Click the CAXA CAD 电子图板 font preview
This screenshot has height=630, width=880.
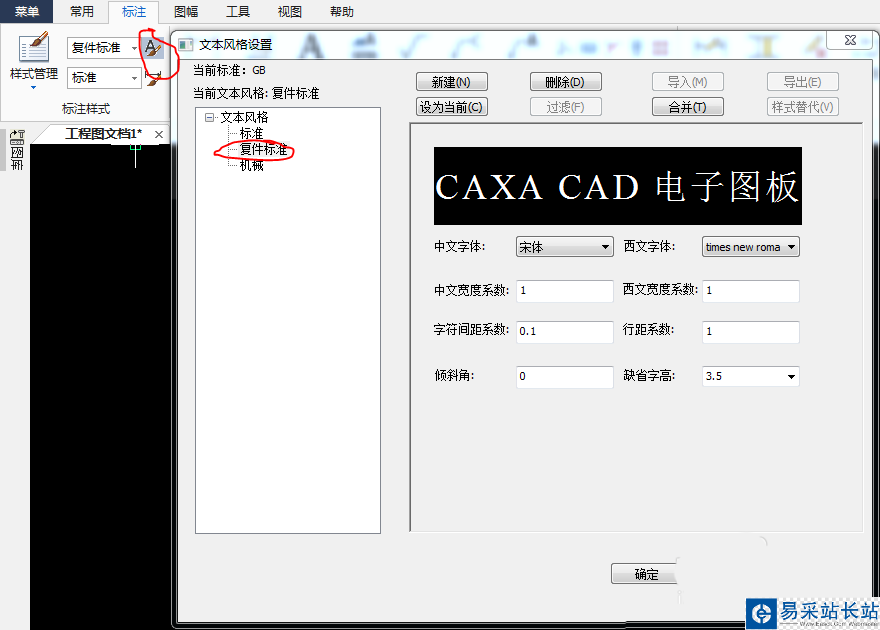[x=617, y=186]
